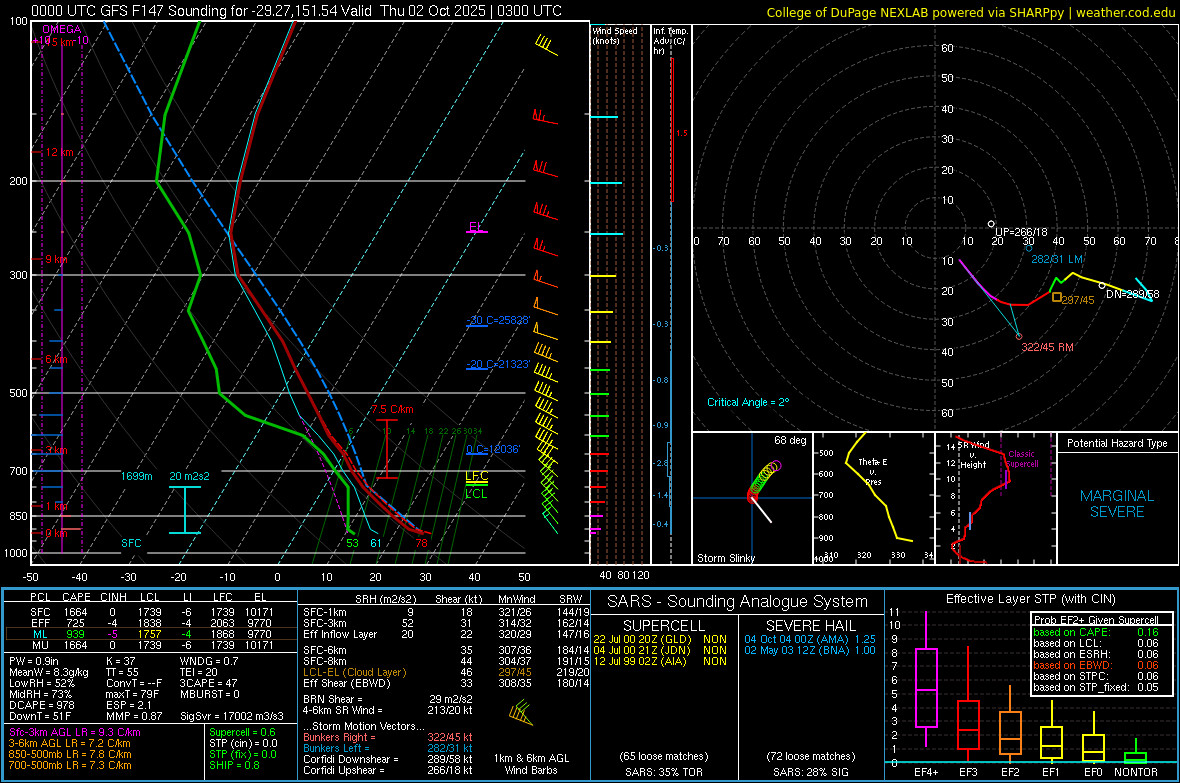Click the magenta EF4+ box plot
The height and width of the screenshot is (783, 1180).
(x=926, y=680)
